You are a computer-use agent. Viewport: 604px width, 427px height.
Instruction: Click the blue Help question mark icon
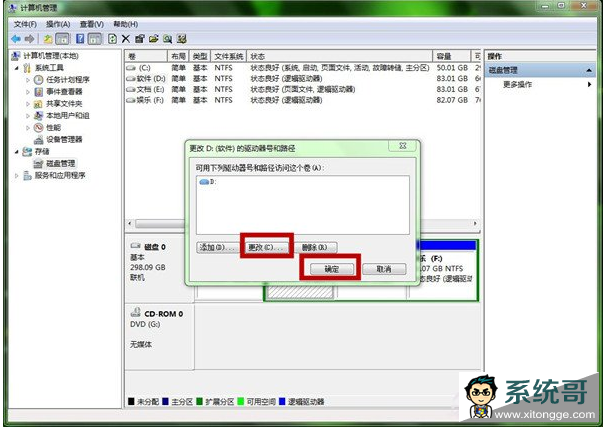[80, 39]
